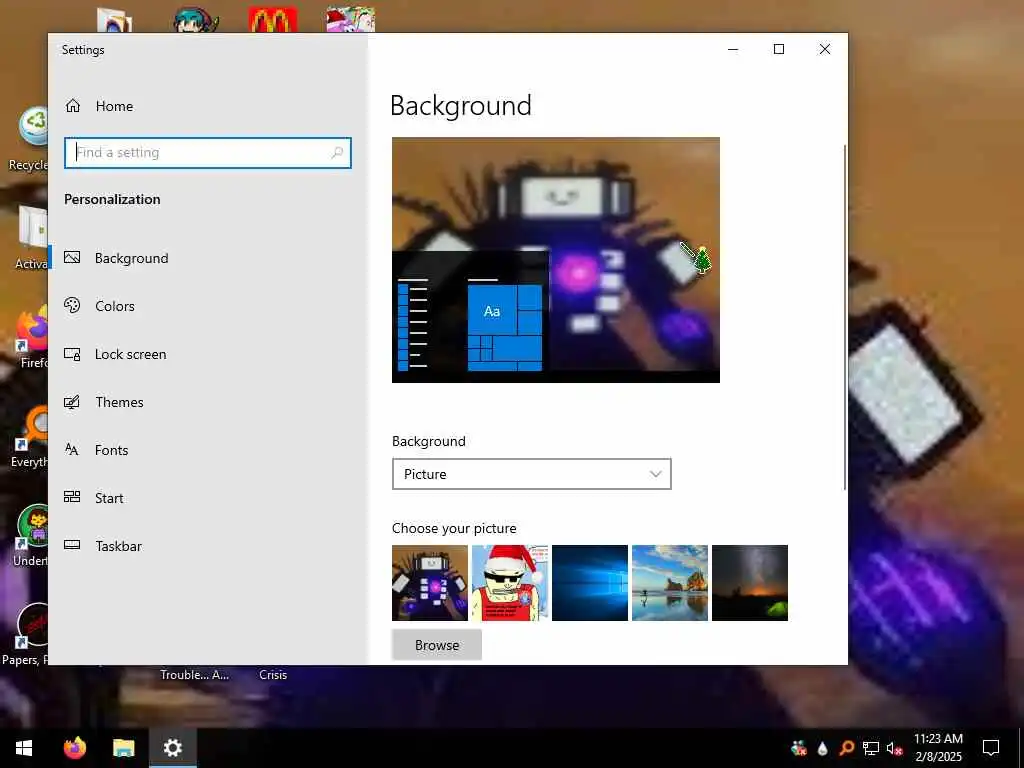Click the orange Everything search tray icon
This screenshot has width=1024, height=768.
pyautogui.click(x=846, y=748)
